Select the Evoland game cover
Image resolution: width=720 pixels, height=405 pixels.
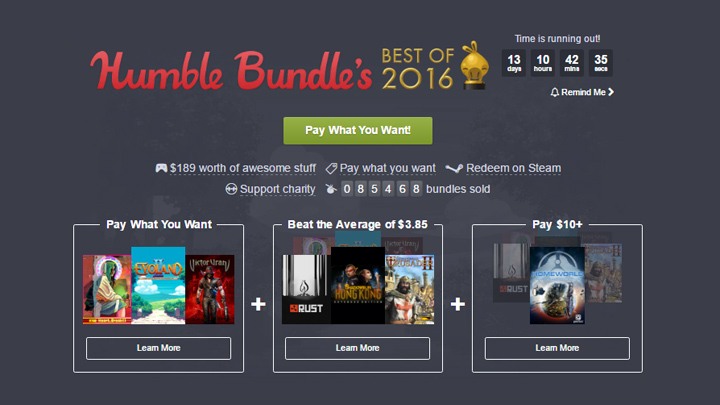(x=158, y=286)
